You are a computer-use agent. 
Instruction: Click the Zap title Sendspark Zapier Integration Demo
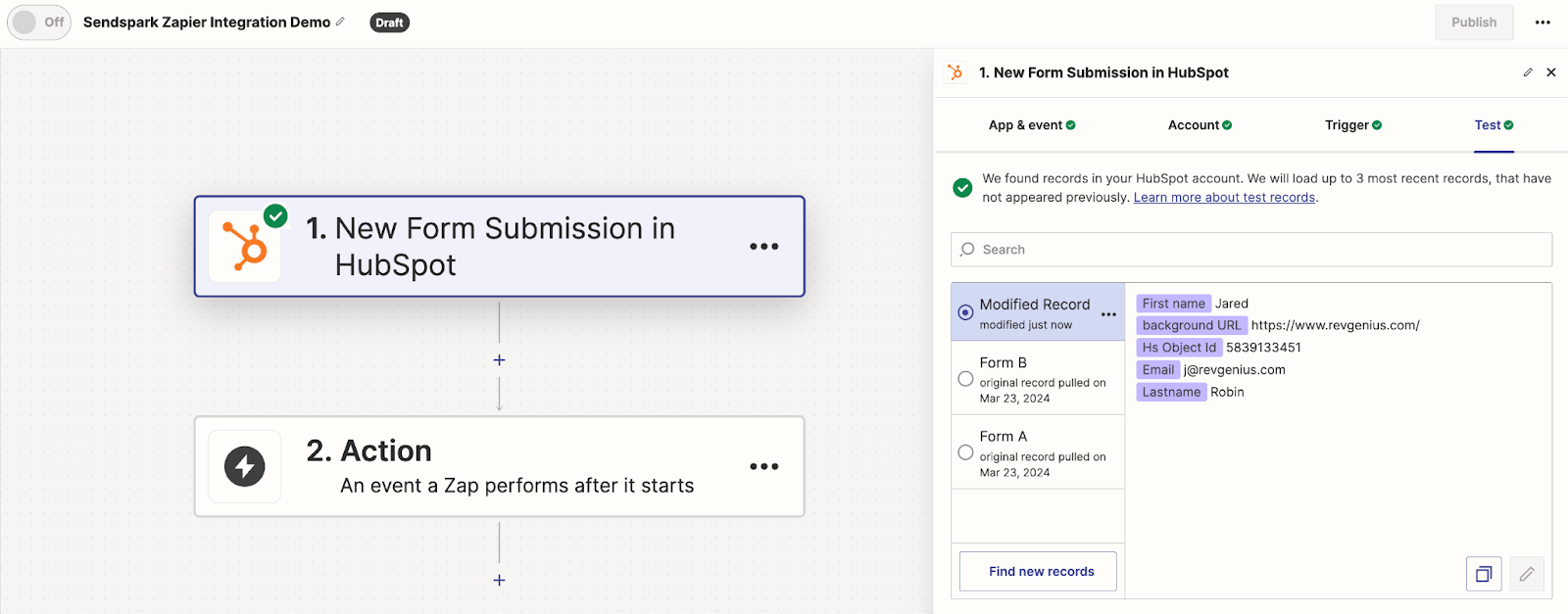click(207, 22)
